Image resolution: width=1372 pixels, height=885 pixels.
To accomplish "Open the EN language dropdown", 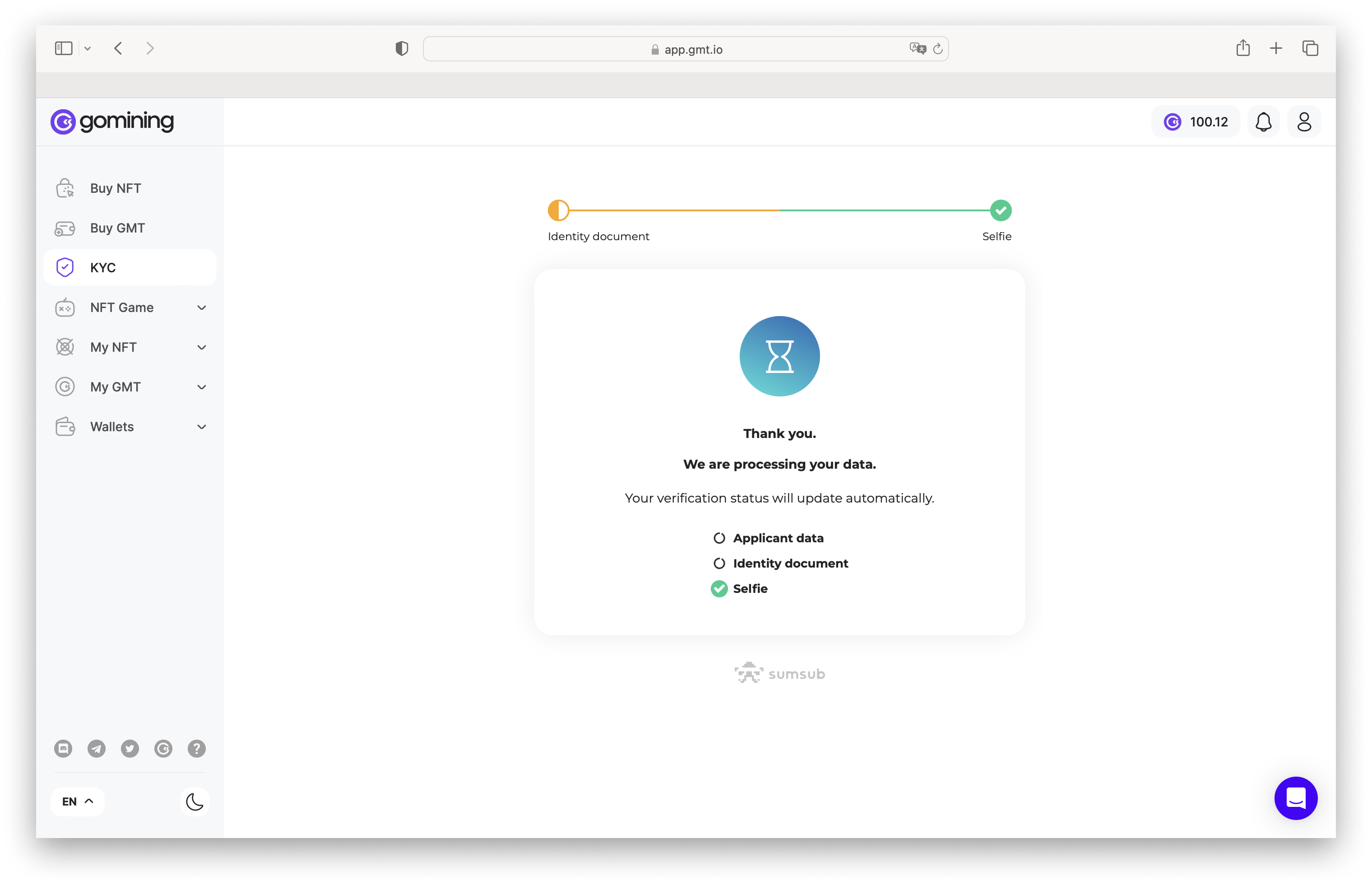I will 78,801.
